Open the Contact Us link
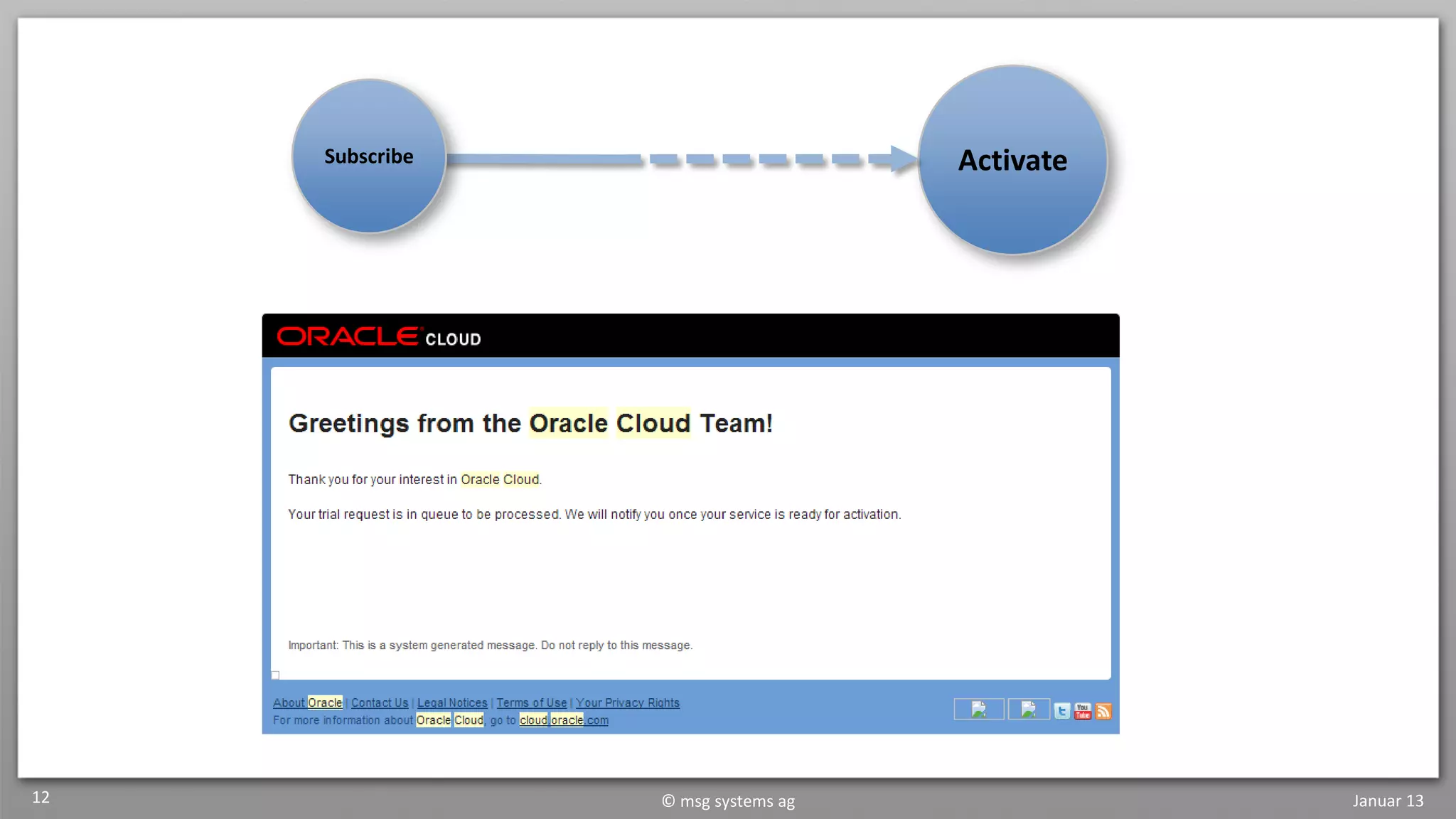This screenshot has width=1456, height=819. tap(380, 702)
